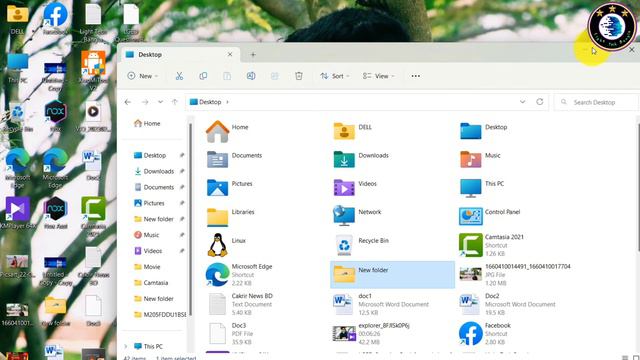Select the Videos folder in file list
Screen dimensions: 640x360
(x=355, y=187)
